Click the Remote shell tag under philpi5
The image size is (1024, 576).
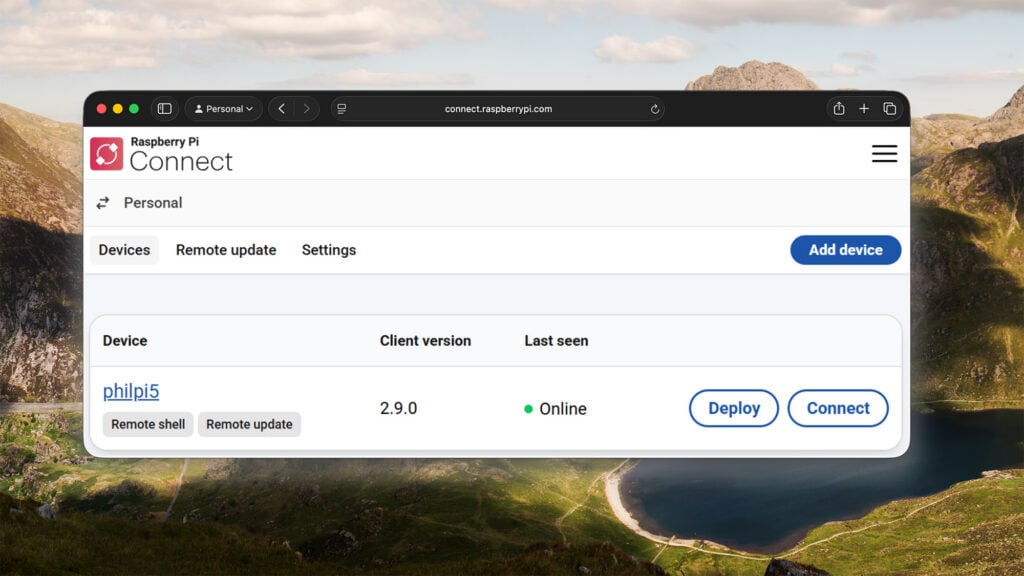click(x=147, y=424)
